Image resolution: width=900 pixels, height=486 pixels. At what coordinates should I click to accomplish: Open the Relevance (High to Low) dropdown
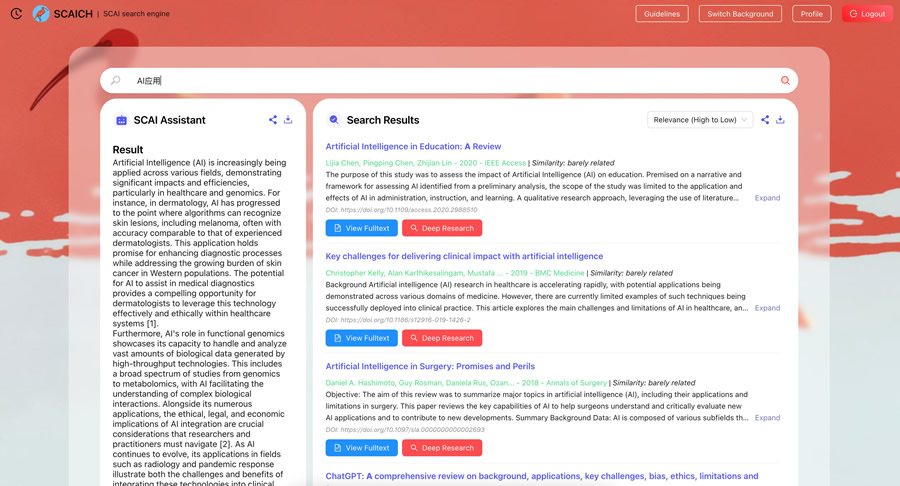coord(700,120)
